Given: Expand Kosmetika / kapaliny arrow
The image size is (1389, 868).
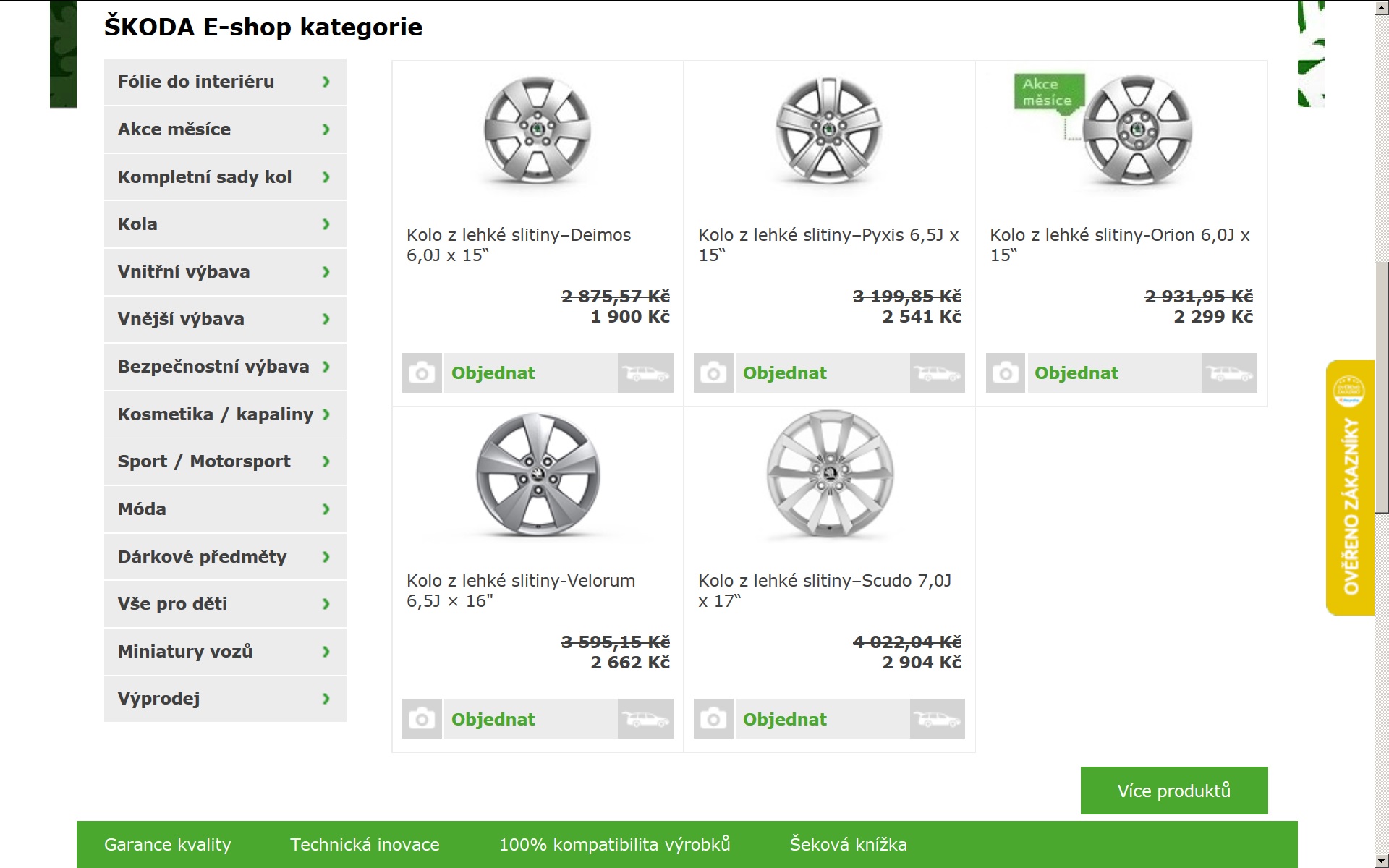Looking at the screenshot, I should [x=326, y=414].
